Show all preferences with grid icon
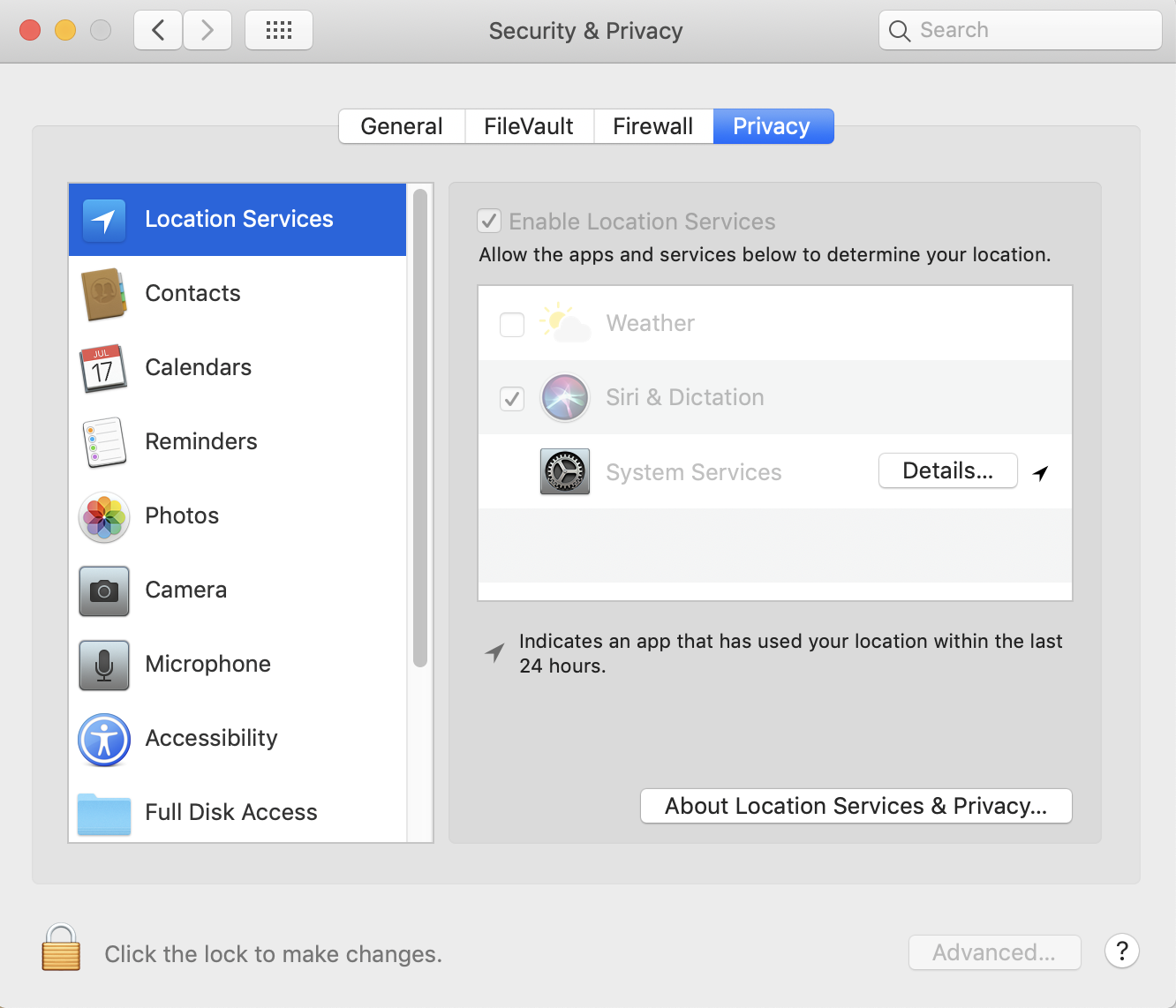 (x=279, y=30)
